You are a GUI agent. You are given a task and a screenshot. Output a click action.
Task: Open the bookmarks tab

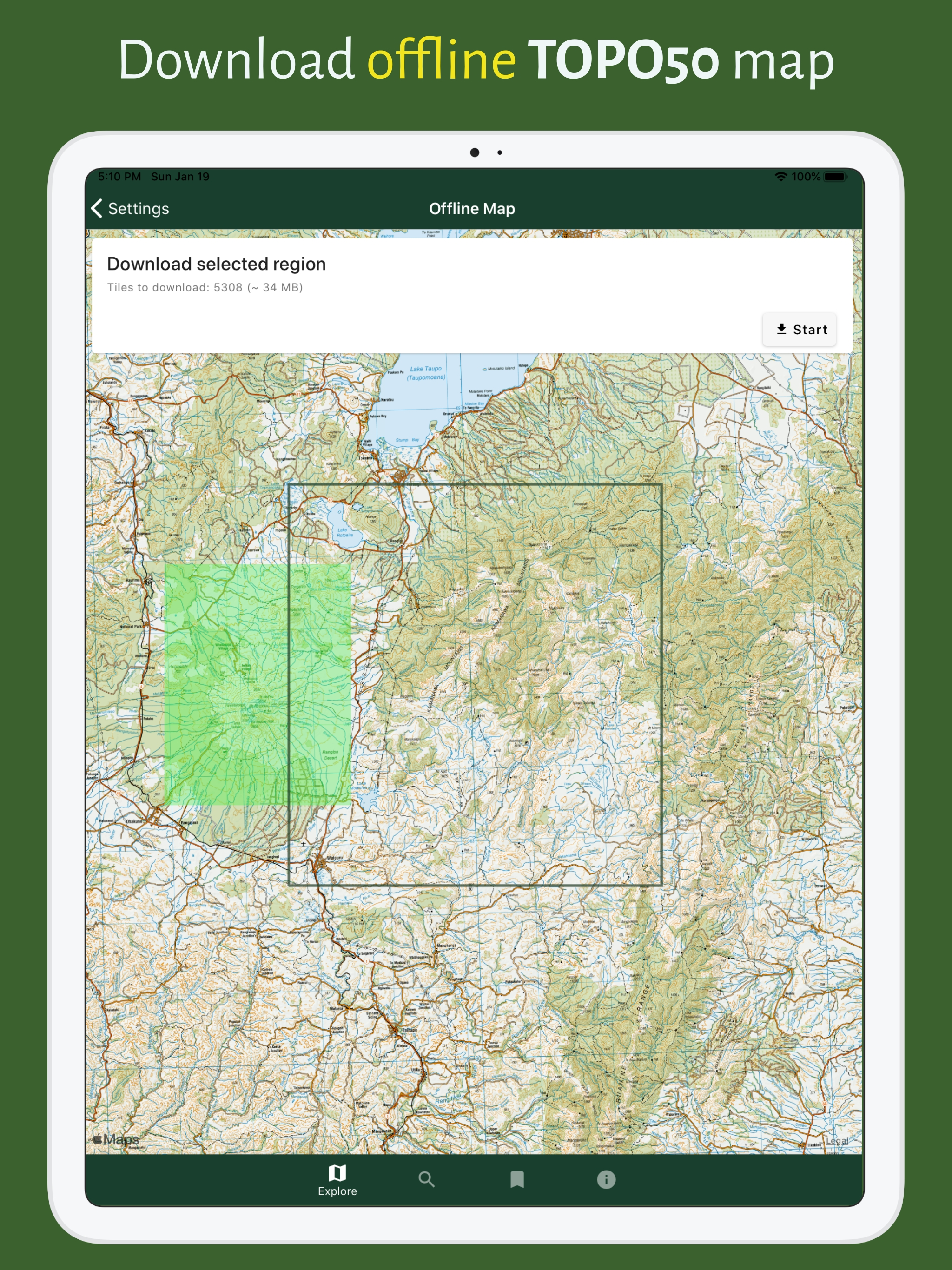click(x=517, y=1179)
